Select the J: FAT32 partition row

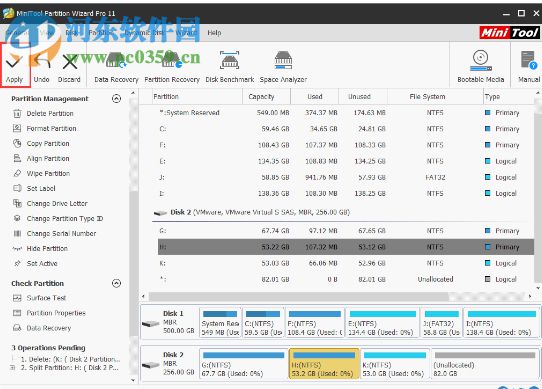pyautogui.click(x=346, y=177)
